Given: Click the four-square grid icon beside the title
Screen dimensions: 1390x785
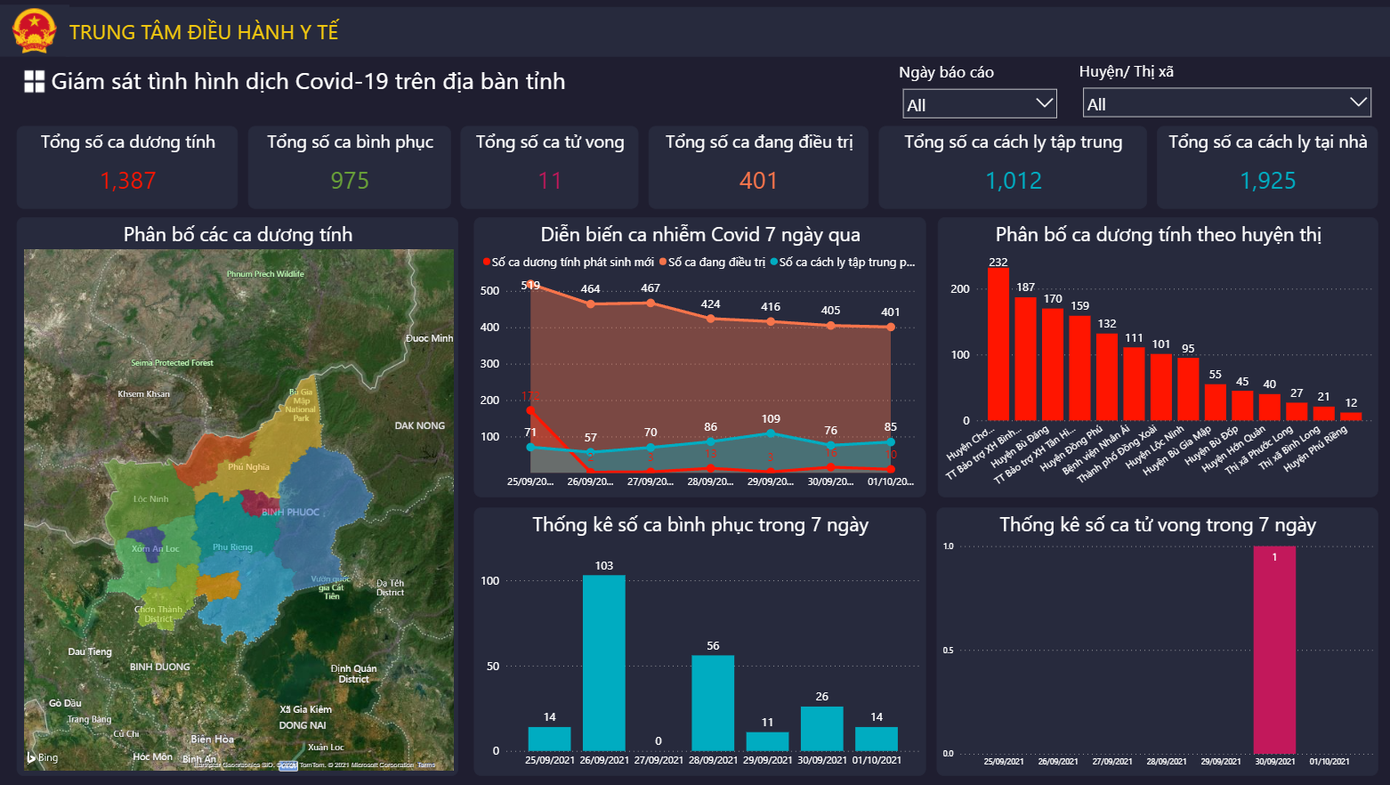Looking at the screenshot, I should (35, 82).
